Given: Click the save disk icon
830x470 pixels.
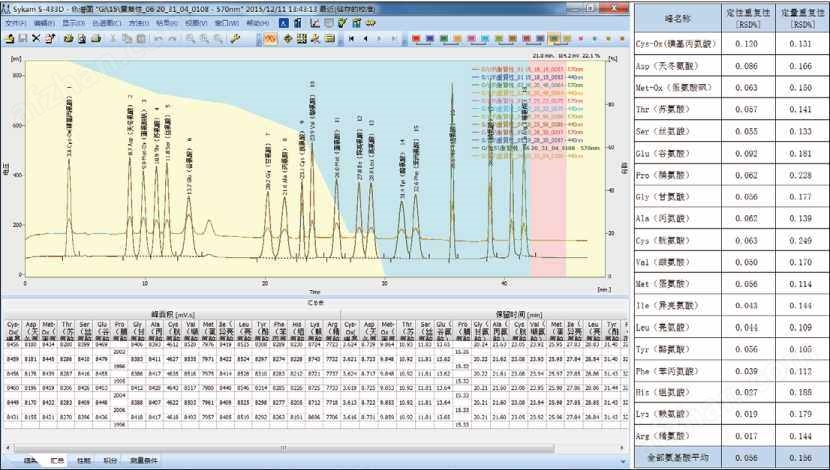Looking at the screenshot, I should [23, 39].
